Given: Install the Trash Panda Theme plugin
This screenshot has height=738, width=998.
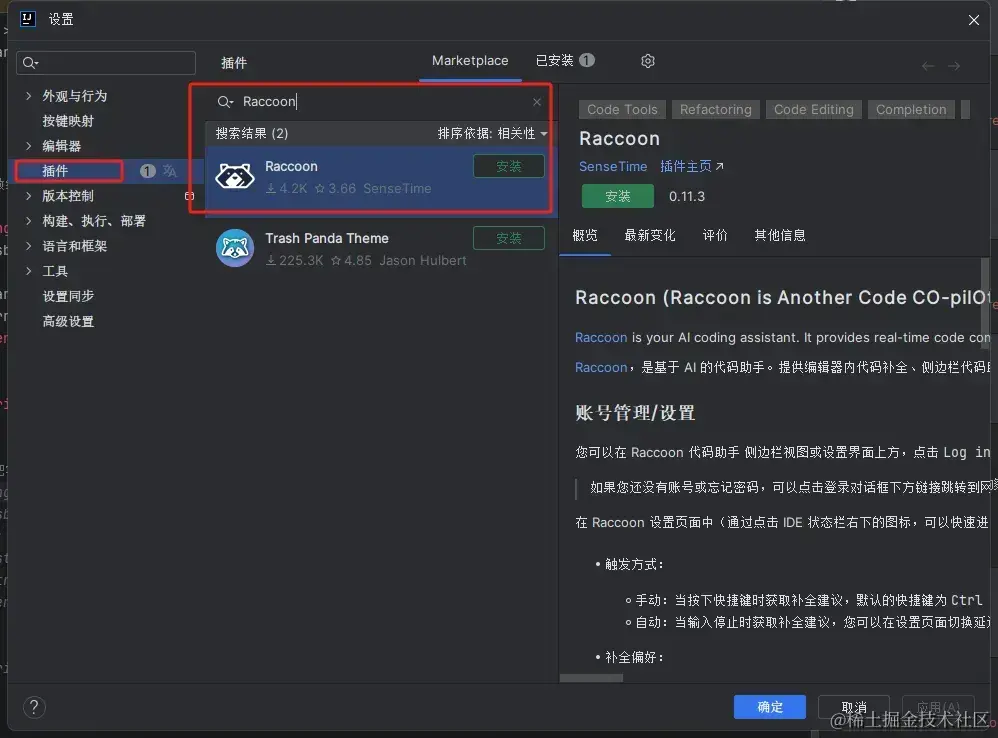Looking at the screenshot, I should point(509,239).
